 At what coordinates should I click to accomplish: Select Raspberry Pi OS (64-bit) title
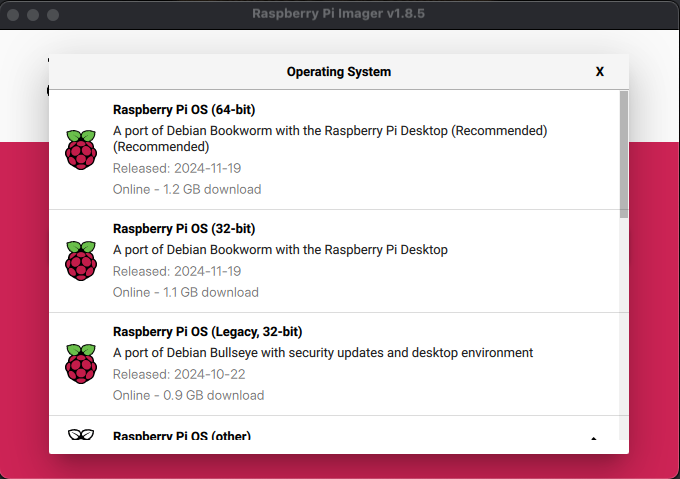(184, 110)
